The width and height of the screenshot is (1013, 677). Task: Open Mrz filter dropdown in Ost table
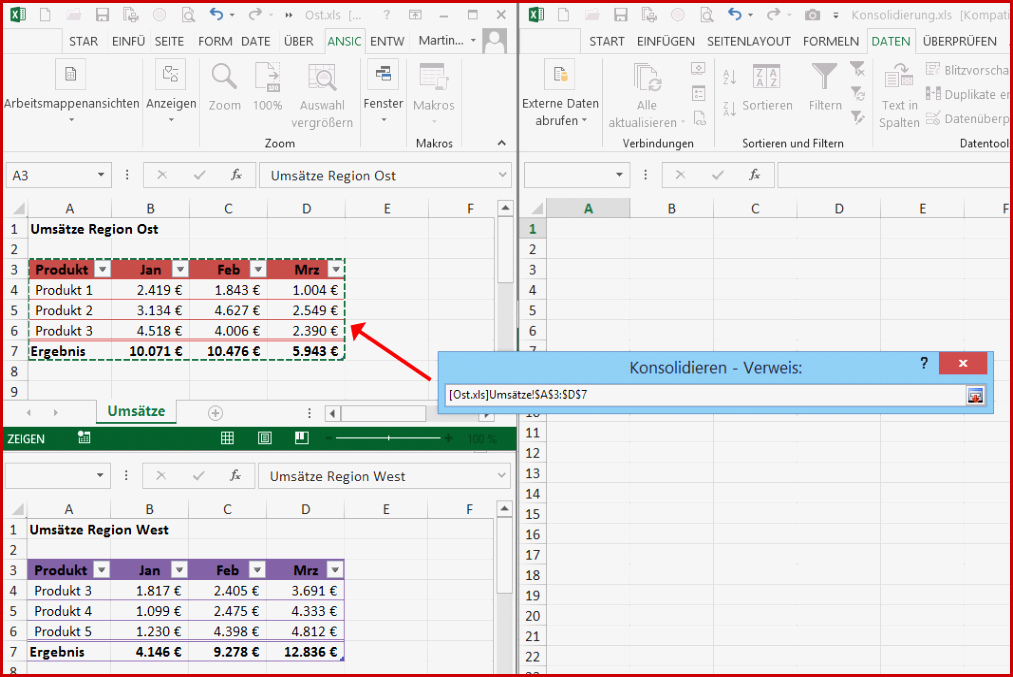tap(336, 269)
